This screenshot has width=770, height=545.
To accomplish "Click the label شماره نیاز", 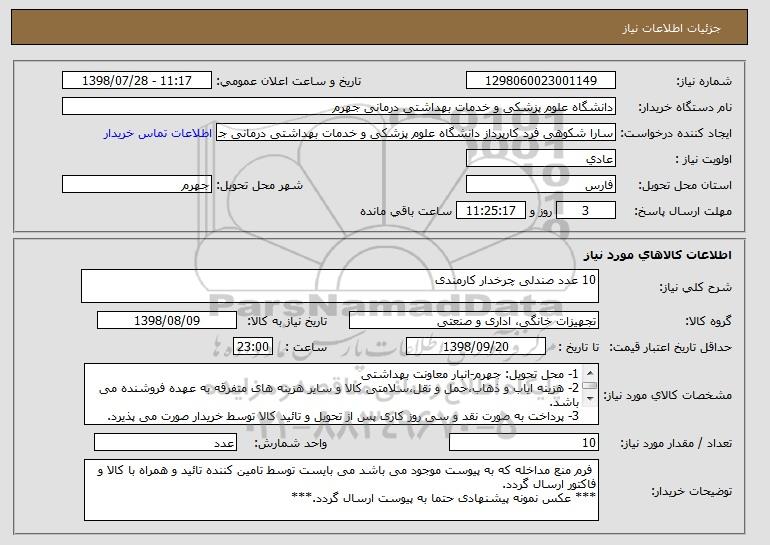I will pyautogui.click(x=704, y=81).
